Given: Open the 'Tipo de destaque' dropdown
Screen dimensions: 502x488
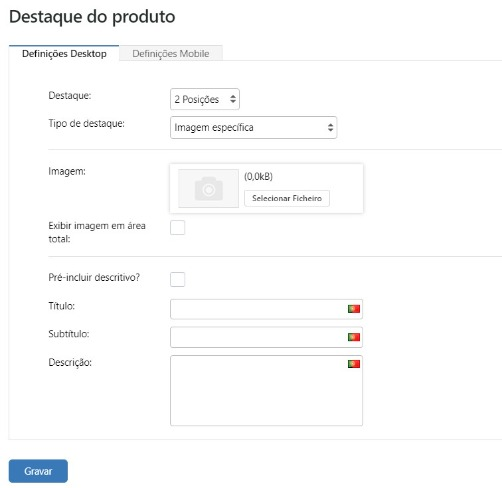Looking at the screenshot, I should [x=253, y=127].
